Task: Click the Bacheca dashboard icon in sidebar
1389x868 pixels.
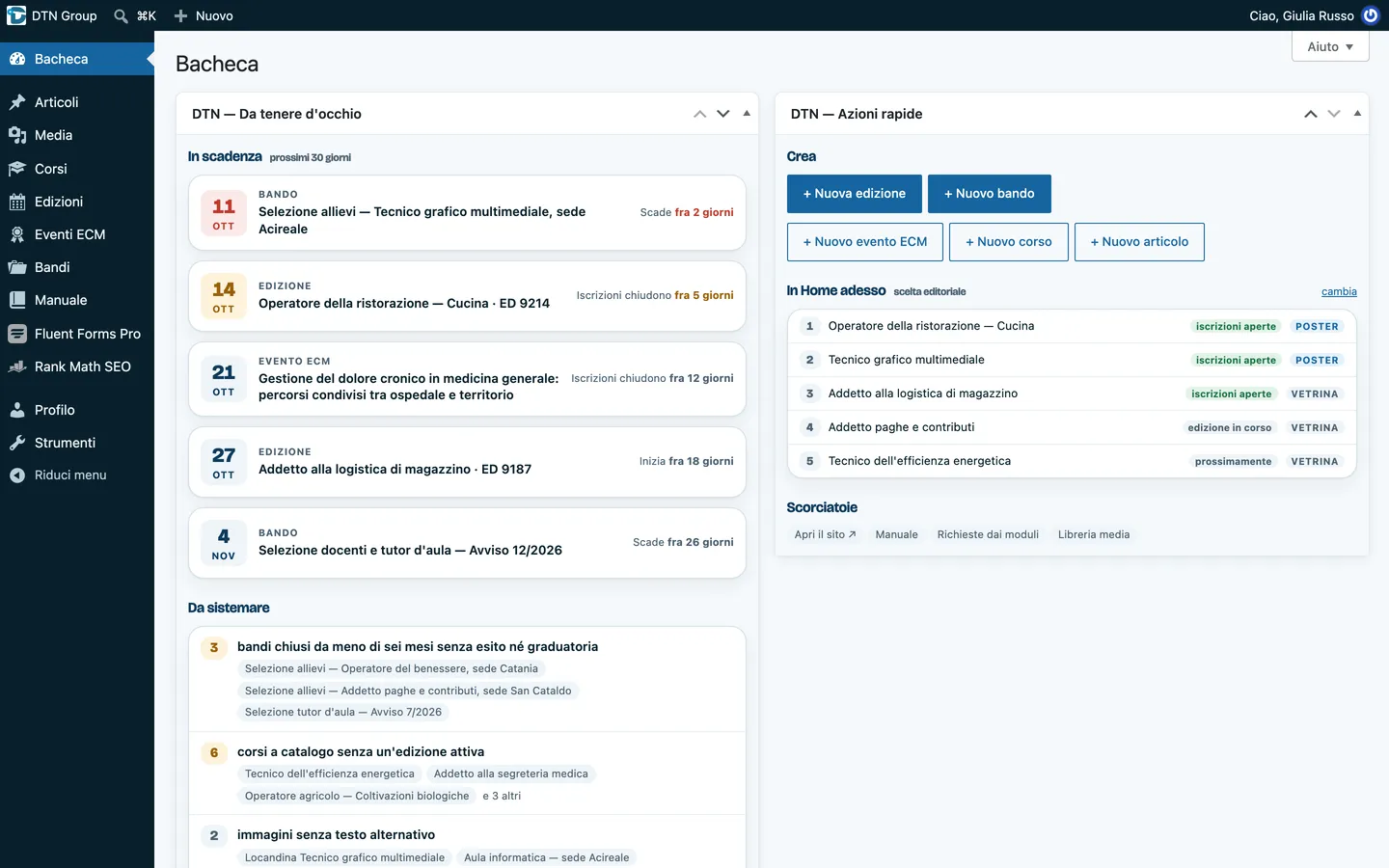Action: (17, 59)
